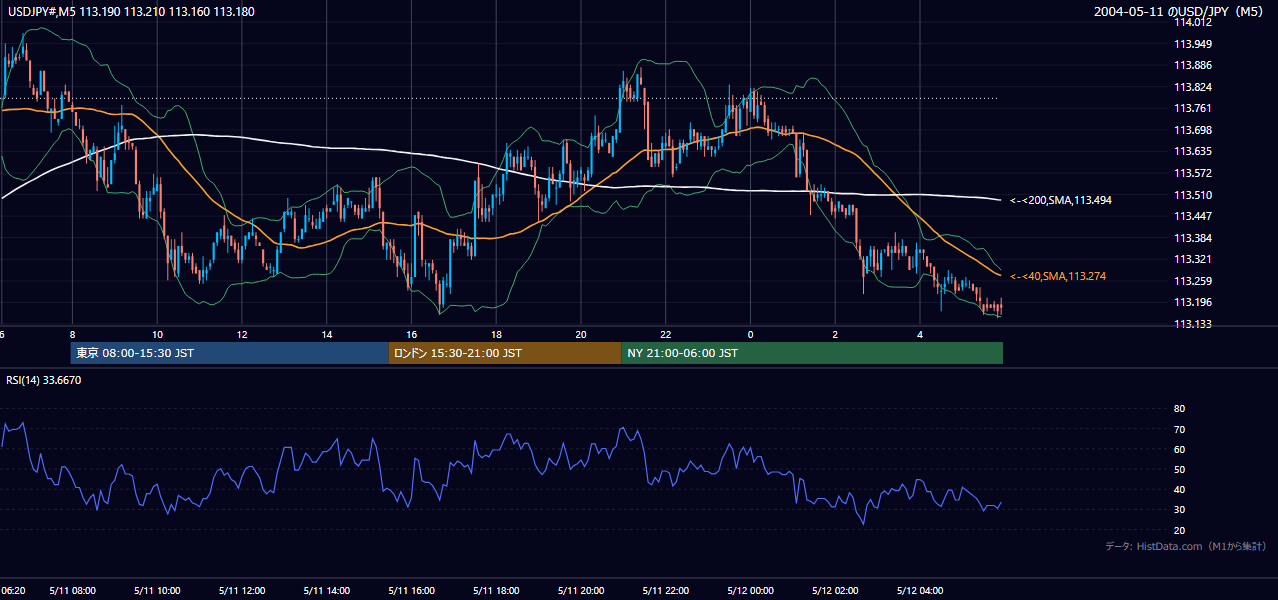Viewport: 1278px width, 600px height.
Task: Click the hour label 16 under price chart
Action: click(x=411, y=334)
